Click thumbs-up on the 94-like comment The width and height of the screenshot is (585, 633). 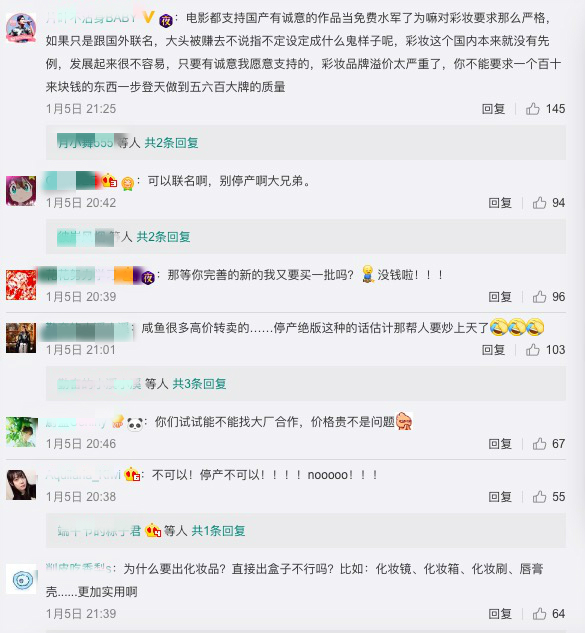tap(539, 203)
